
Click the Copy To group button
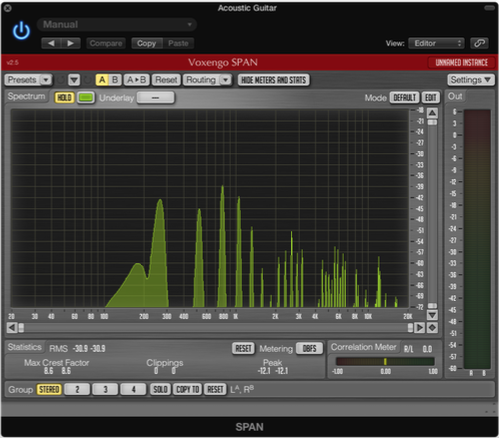tap(188, 389)
